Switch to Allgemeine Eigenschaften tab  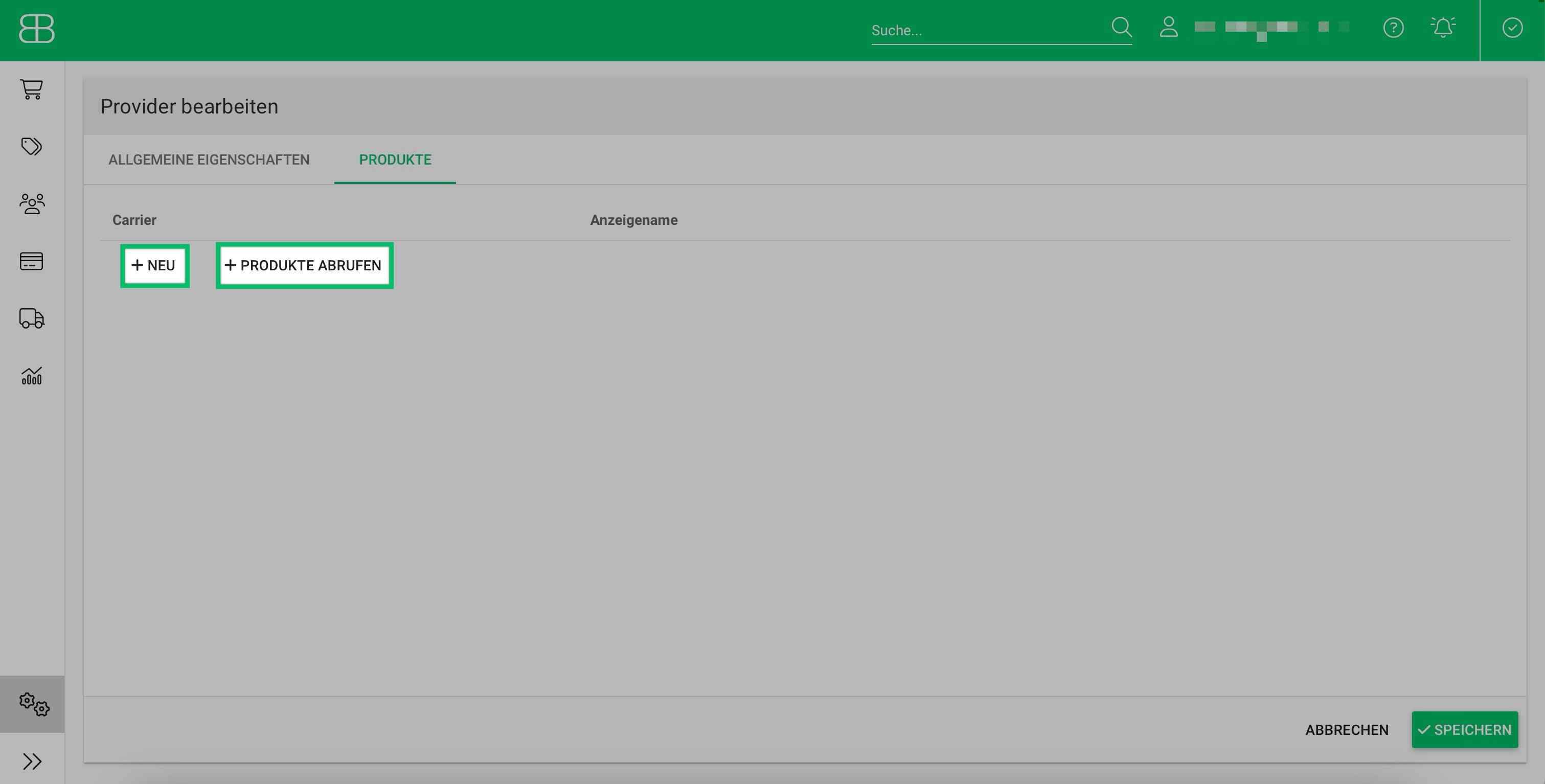point(209,159)
